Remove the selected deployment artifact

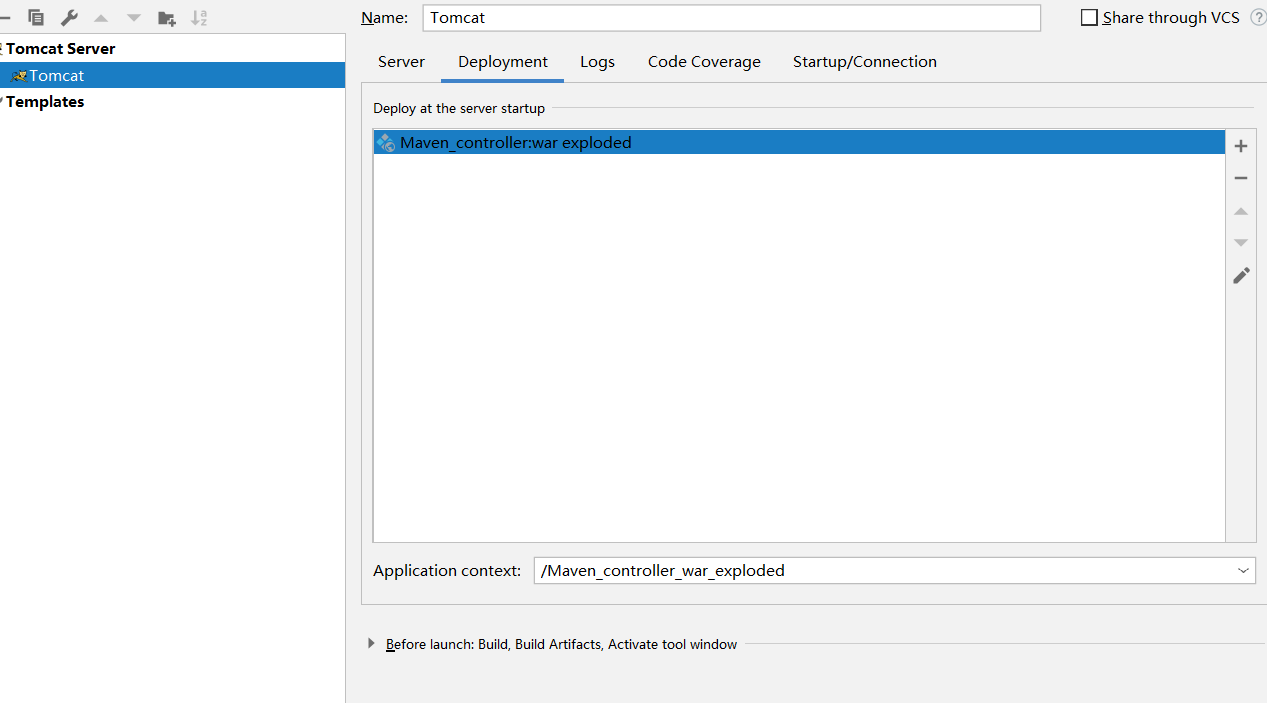pos(1241,178)
